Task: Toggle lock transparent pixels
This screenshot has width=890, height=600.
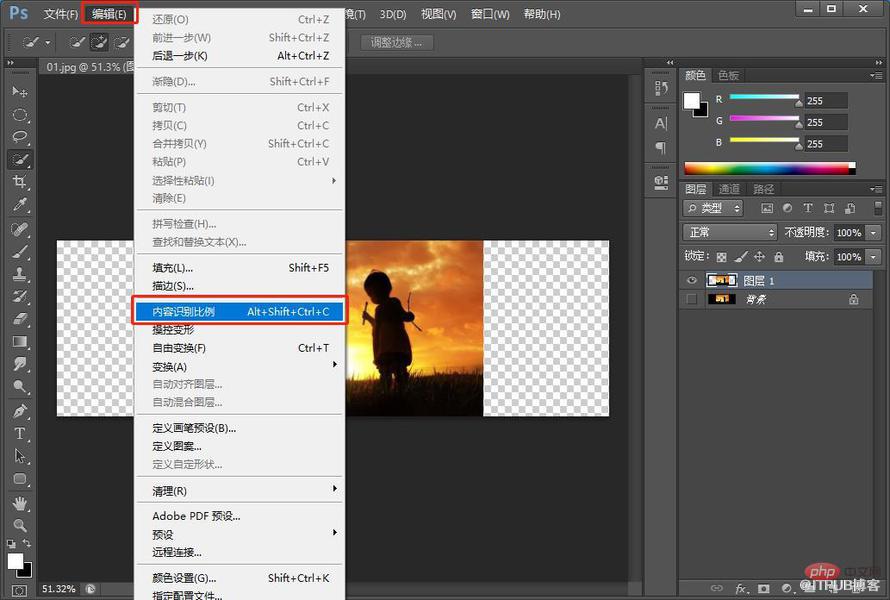Action: pos(721,257)
